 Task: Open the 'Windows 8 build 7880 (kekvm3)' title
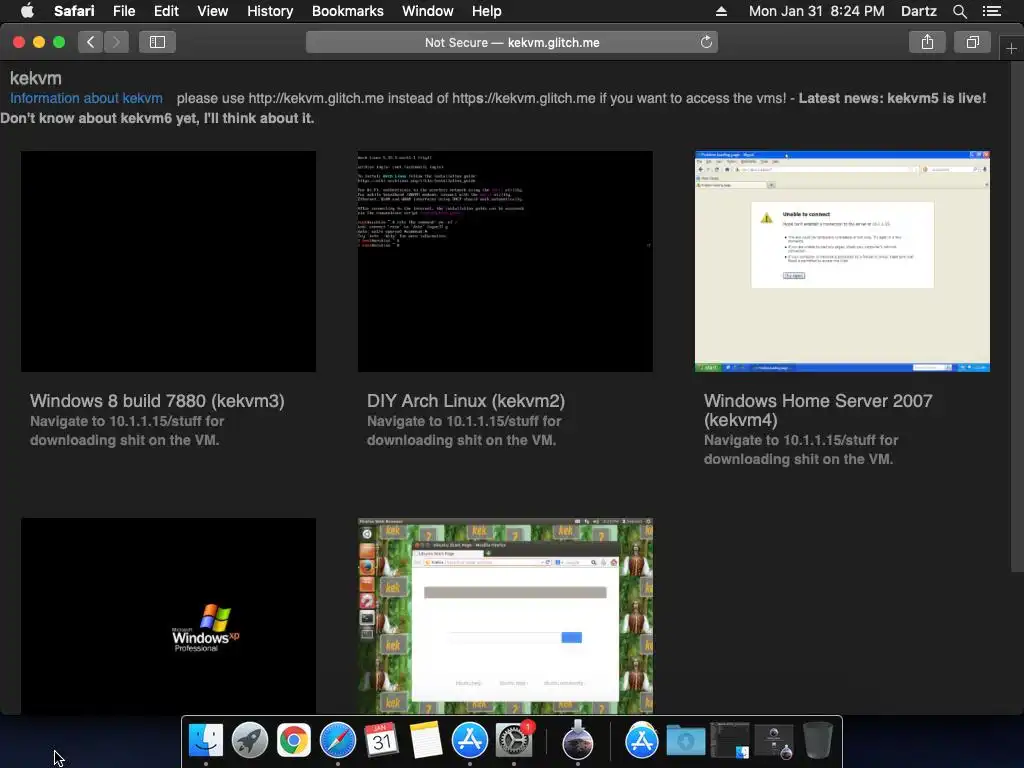157,400
